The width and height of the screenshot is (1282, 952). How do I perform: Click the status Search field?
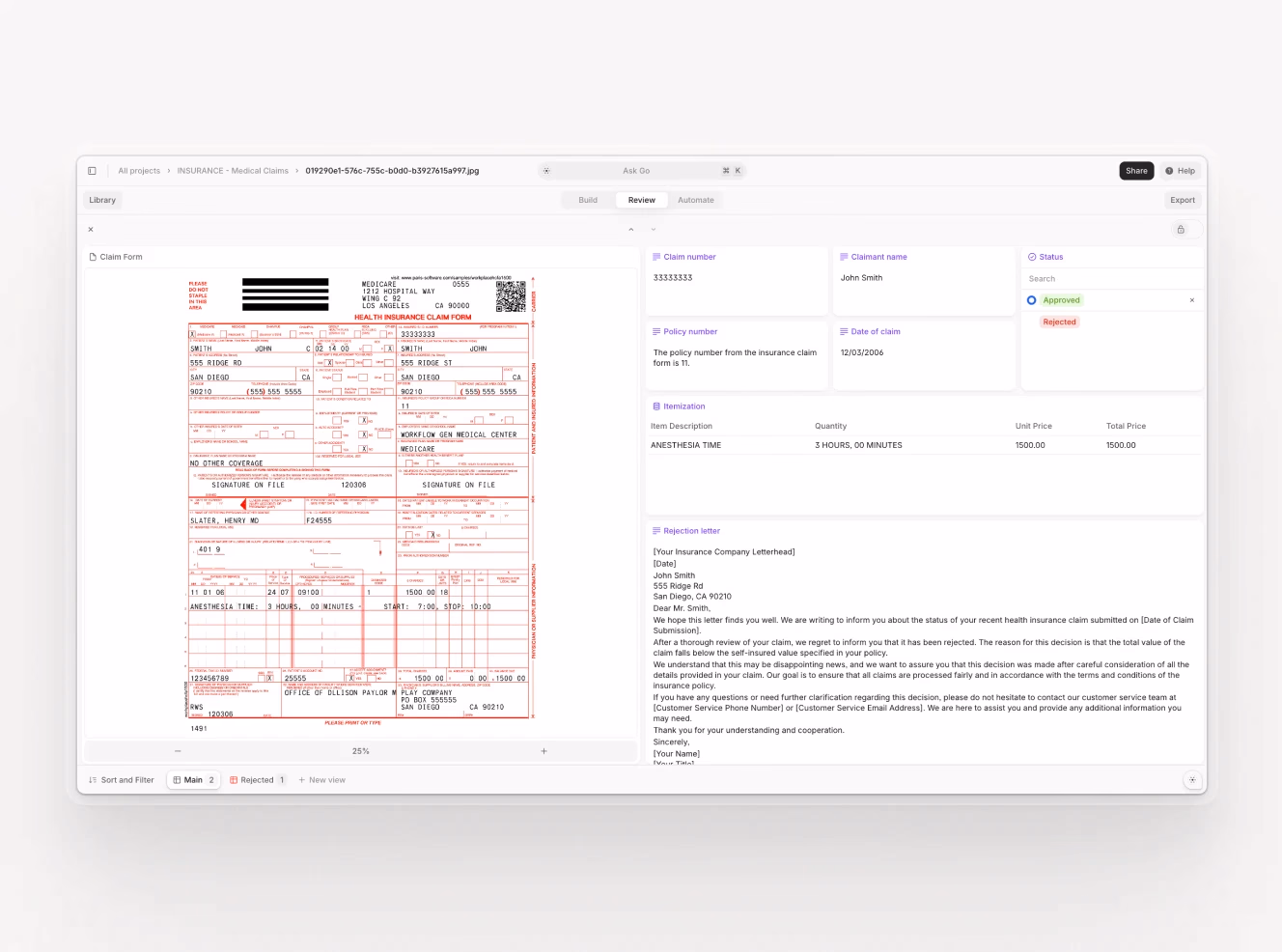click(1112, 279)
